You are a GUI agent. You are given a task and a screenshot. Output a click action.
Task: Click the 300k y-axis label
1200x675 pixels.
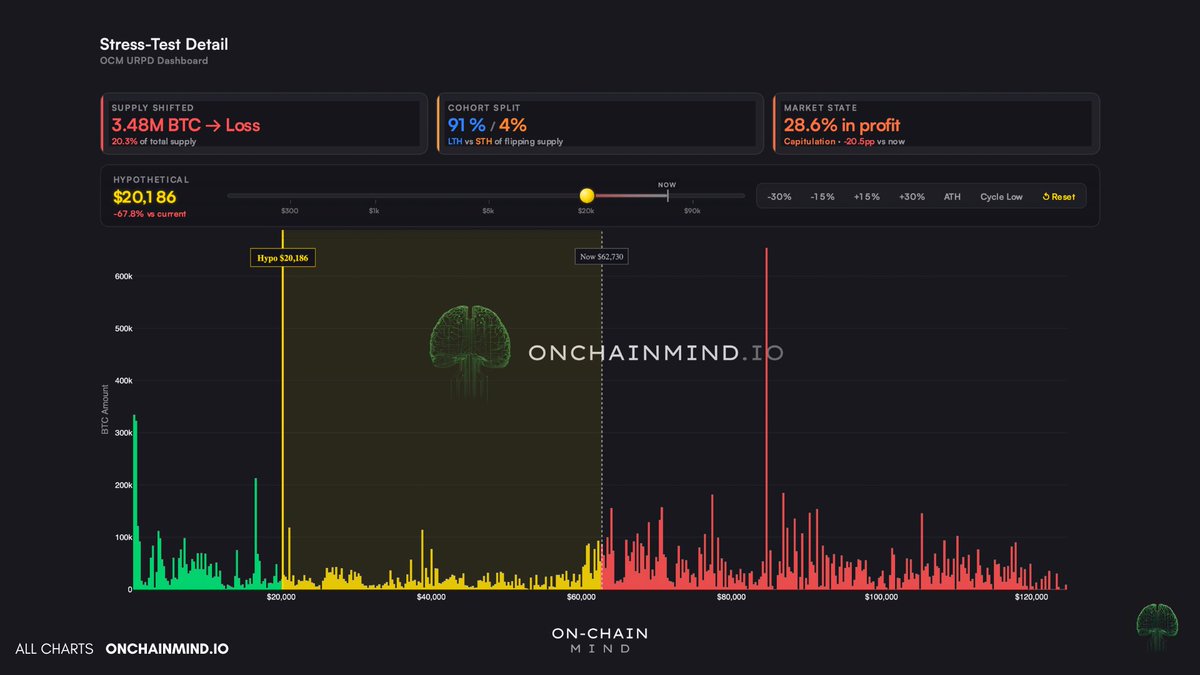pyautogui.click(x=122, y=433)
